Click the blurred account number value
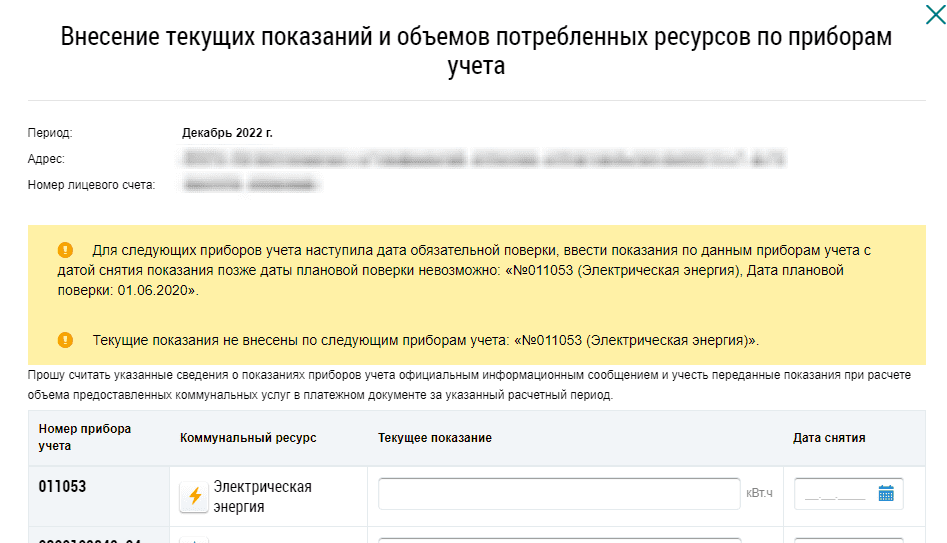This screenshot has width=947, height=543. (250, 185)
